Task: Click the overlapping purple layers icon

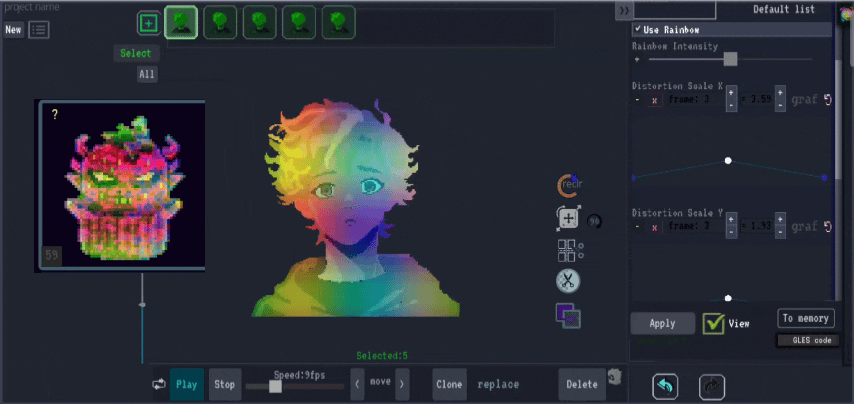Action: [x=568, y=315]
